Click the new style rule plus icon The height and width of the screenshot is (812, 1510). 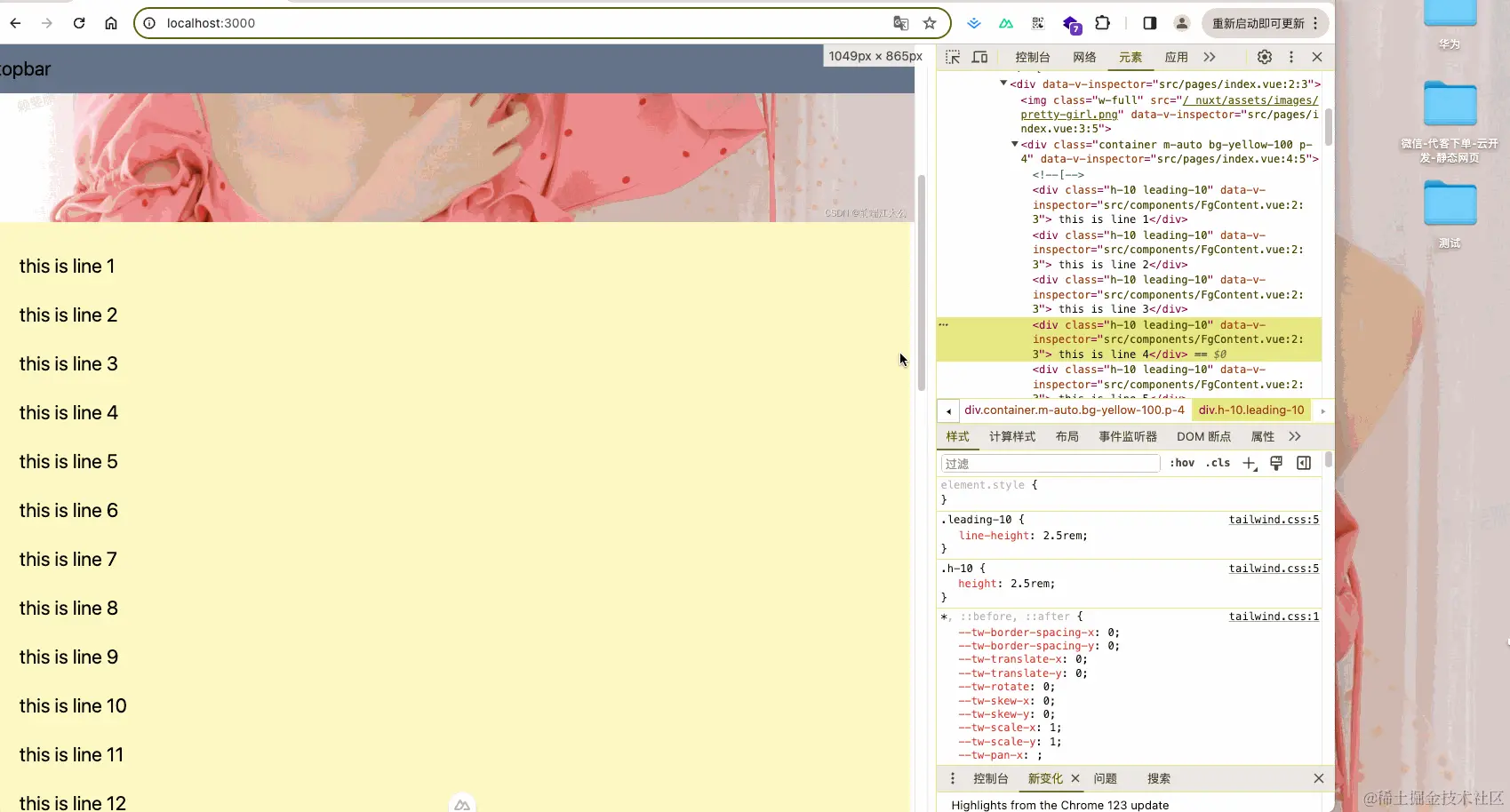coord(1249,463)
